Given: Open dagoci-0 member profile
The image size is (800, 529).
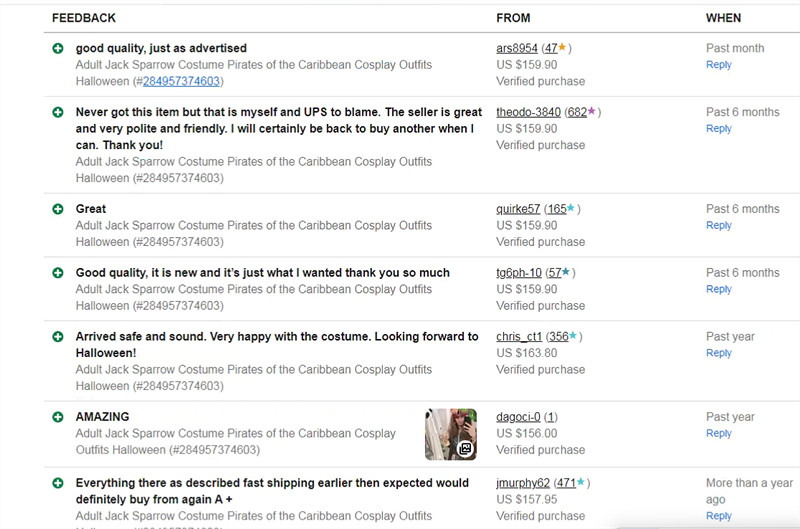Looking at the screenshot, I should (x=518, y=417).
